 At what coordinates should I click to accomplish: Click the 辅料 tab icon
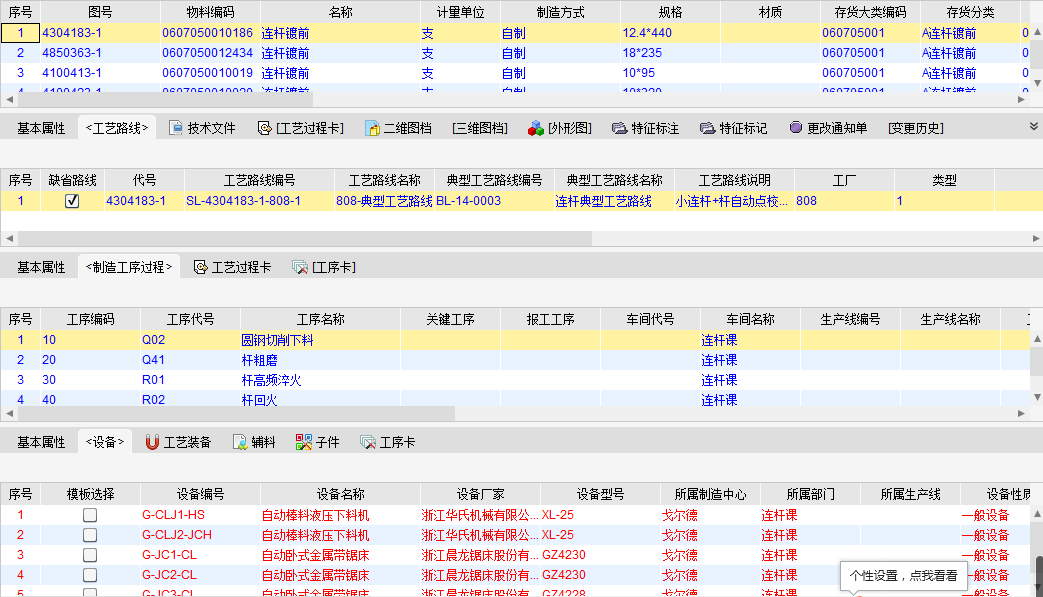(240, 442)
